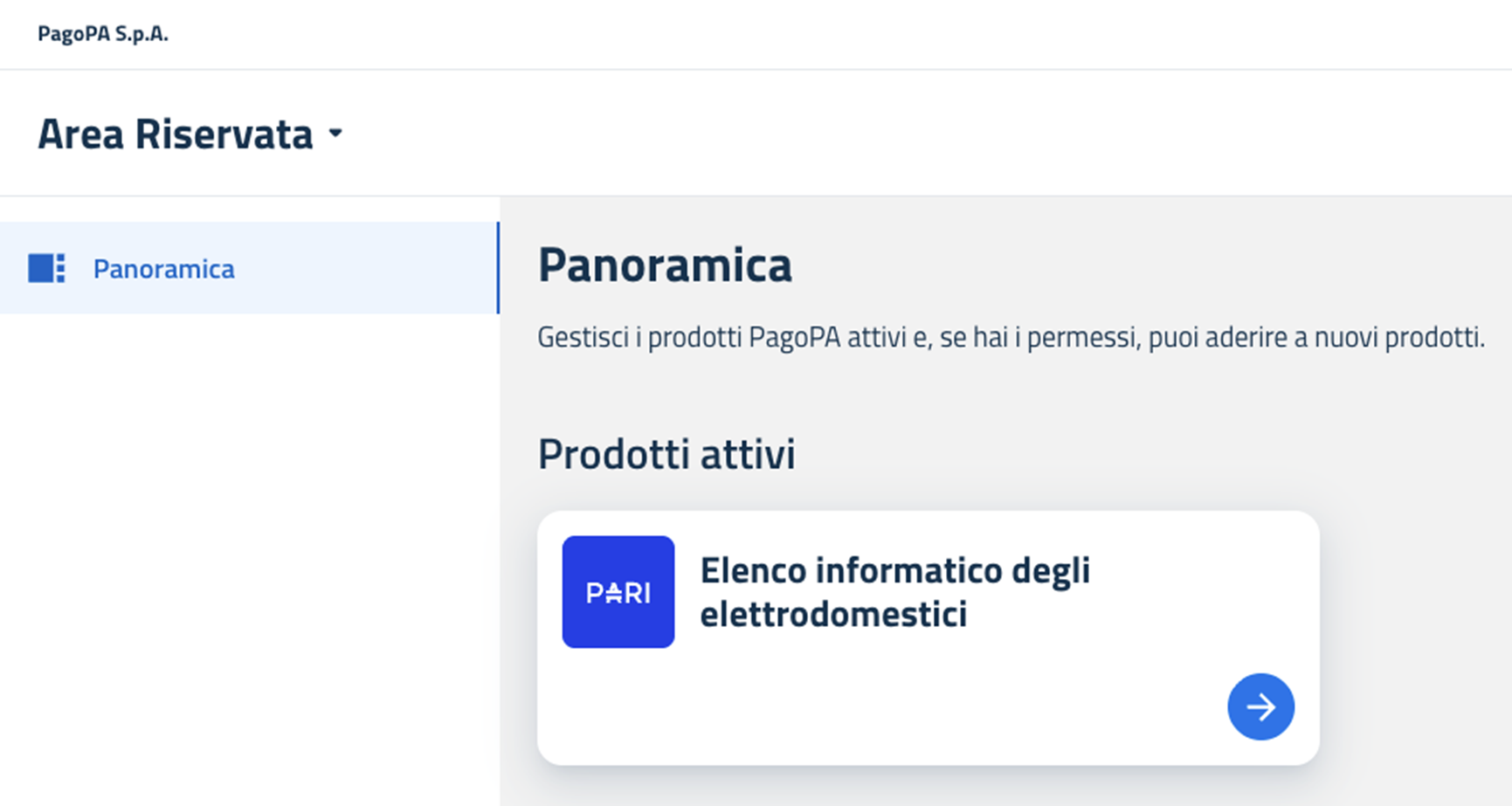The height and width of the screenshot is (806, 1512).
Task: Click the PagoPA S.p.A. header link
Action: pyautogui.click(x=103, y=34)
